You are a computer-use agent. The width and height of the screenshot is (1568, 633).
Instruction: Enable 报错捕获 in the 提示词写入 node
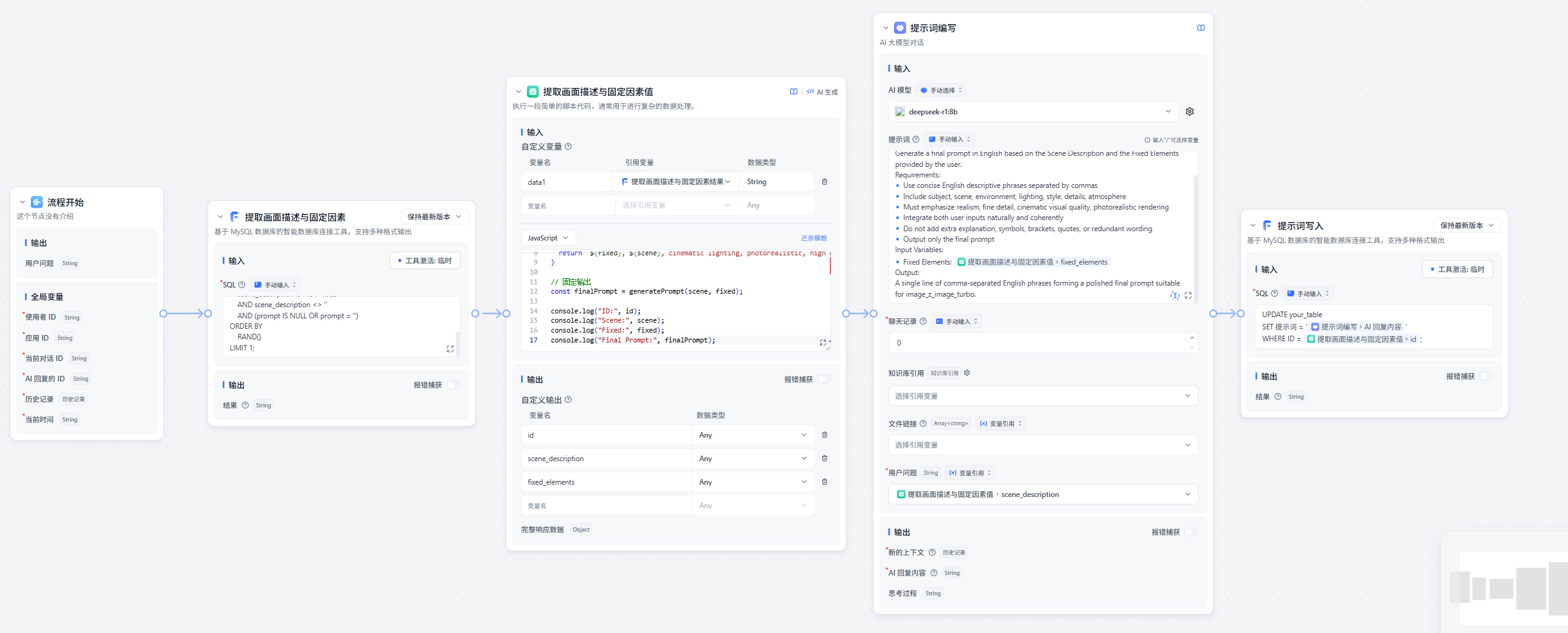click(1486, 376)
